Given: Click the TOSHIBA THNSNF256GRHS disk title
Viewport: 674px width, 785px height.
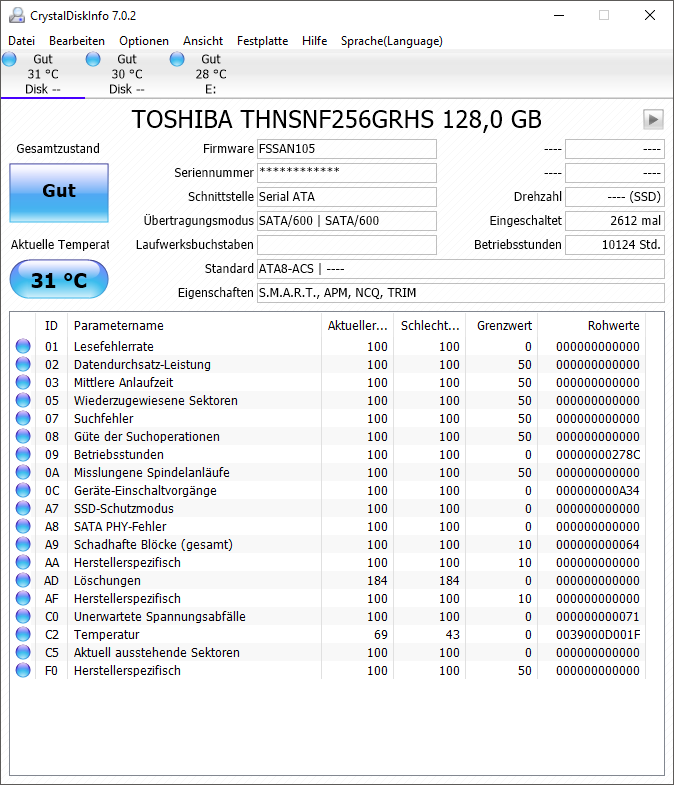Looking at the screenshot, I should coord(336,120).
